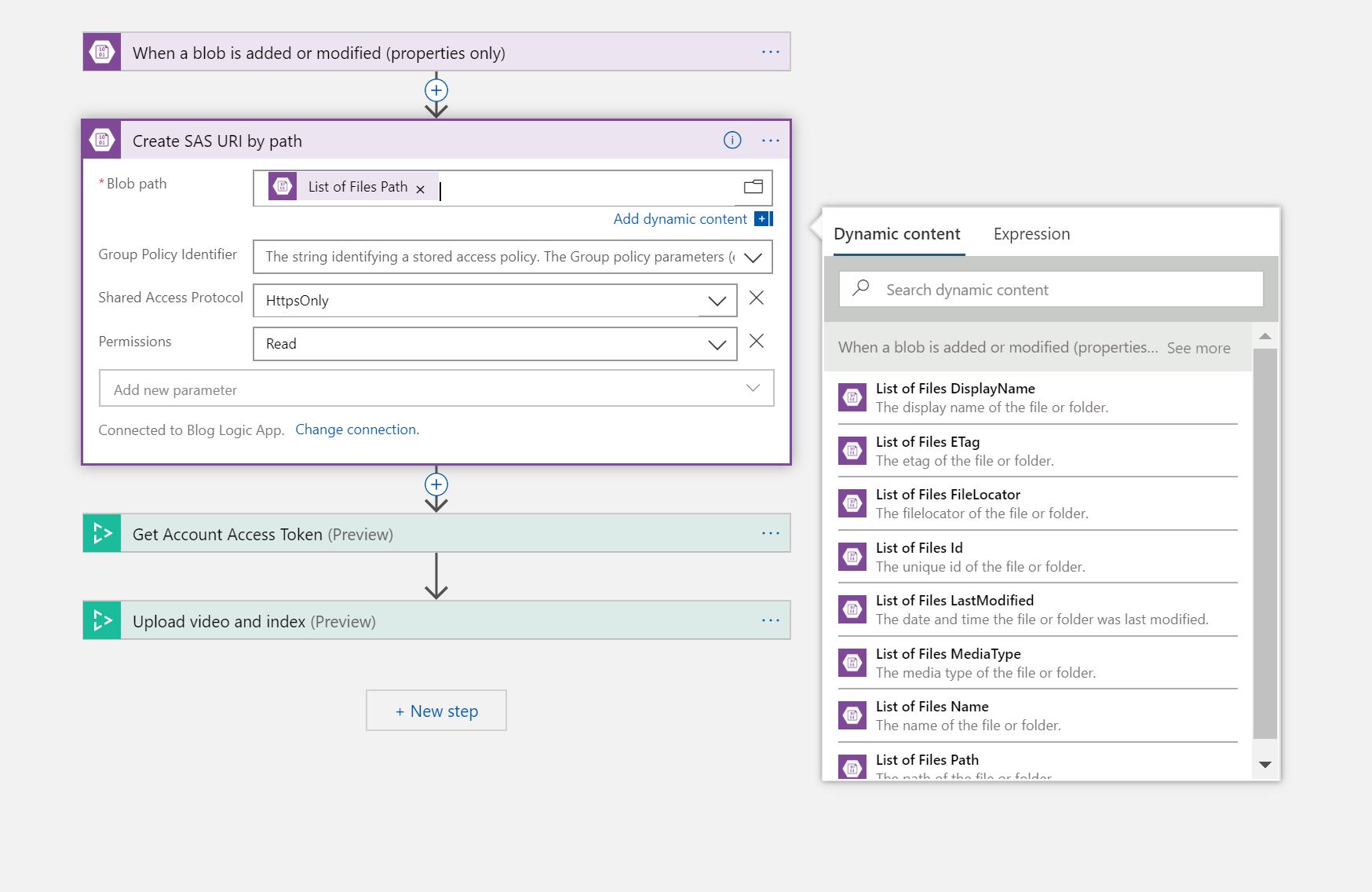Click the search magnifier icon in dynamic content
Image resolution: width=1372 pixels, height=892 pixels.
pyautogui.click(x=861, y=288)
